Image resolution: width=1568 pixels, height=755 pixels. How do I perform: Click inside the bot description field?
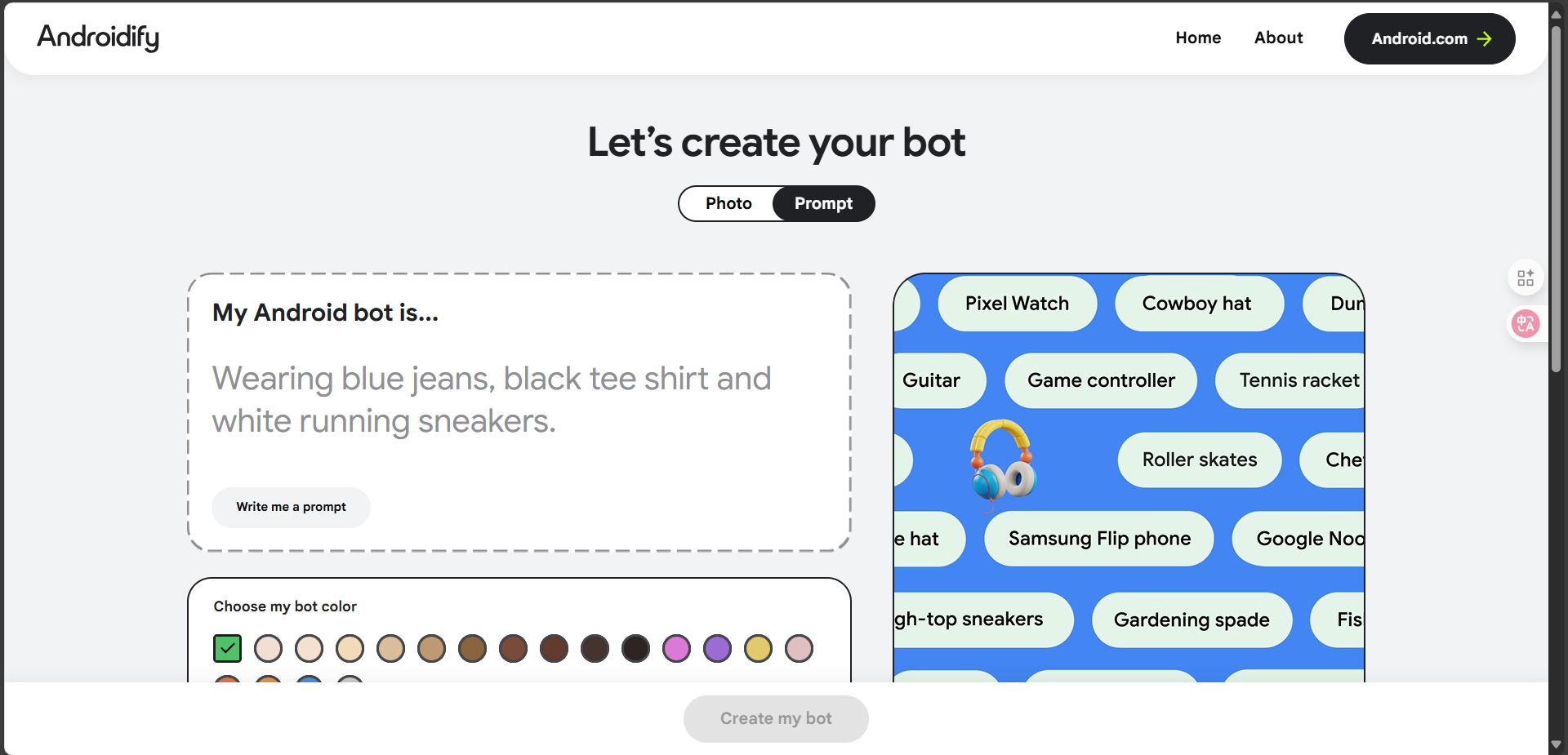(519, 400)
